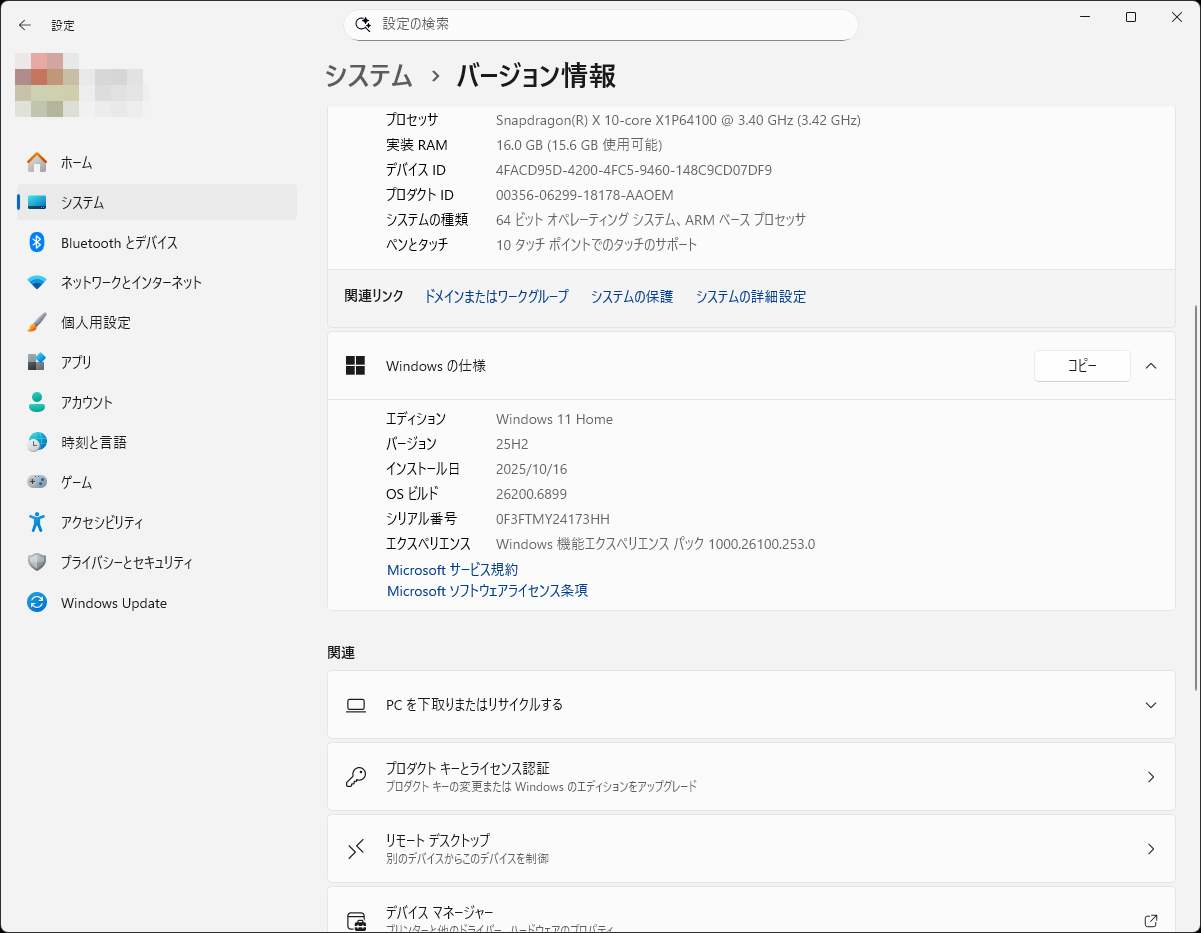The image size is (1201, 933).
Task: Open プロダクト キーとライセンス認証
Action: click(750, 777)
